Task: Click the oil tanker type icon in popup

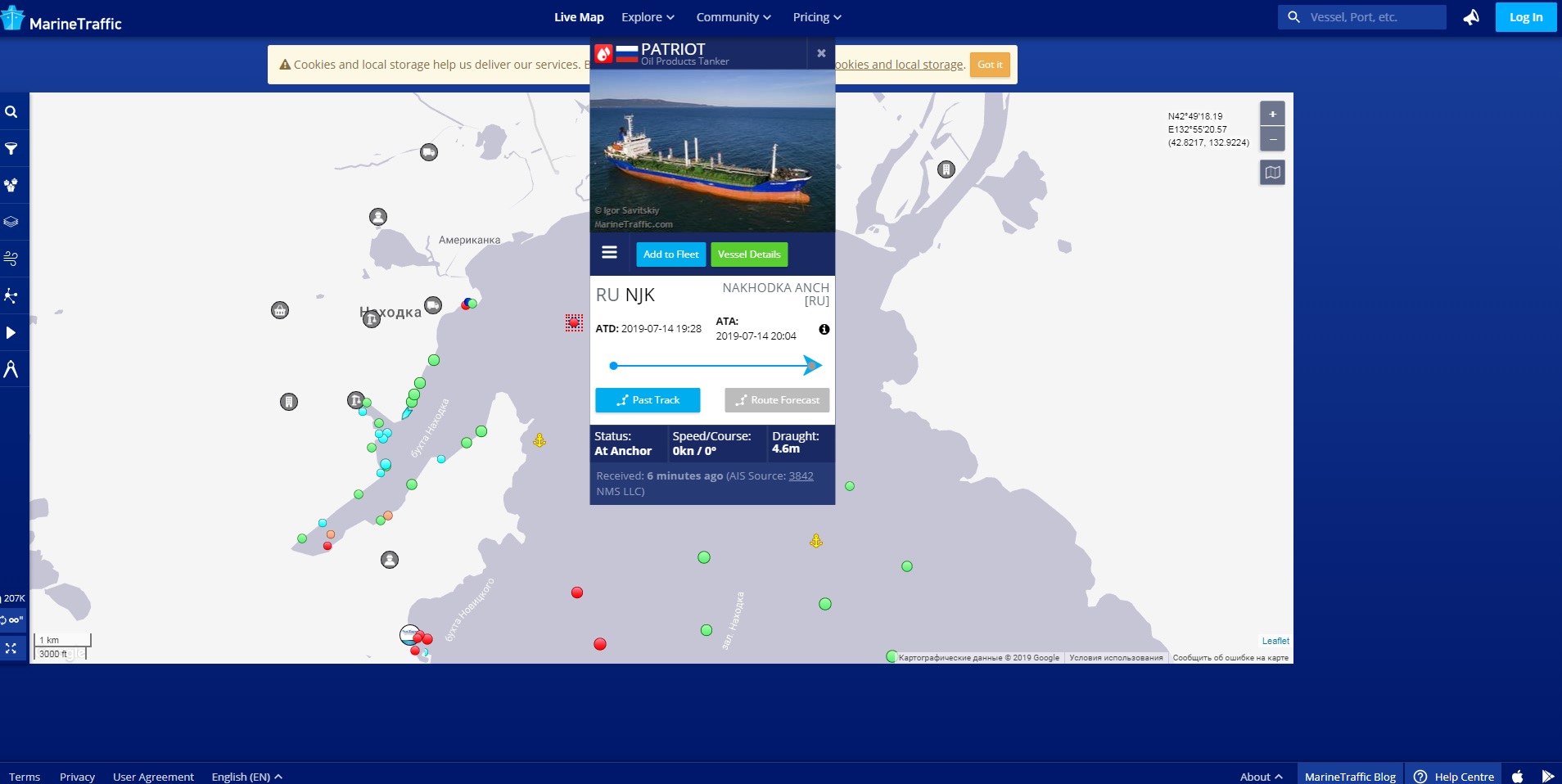Action: [603, 54]
